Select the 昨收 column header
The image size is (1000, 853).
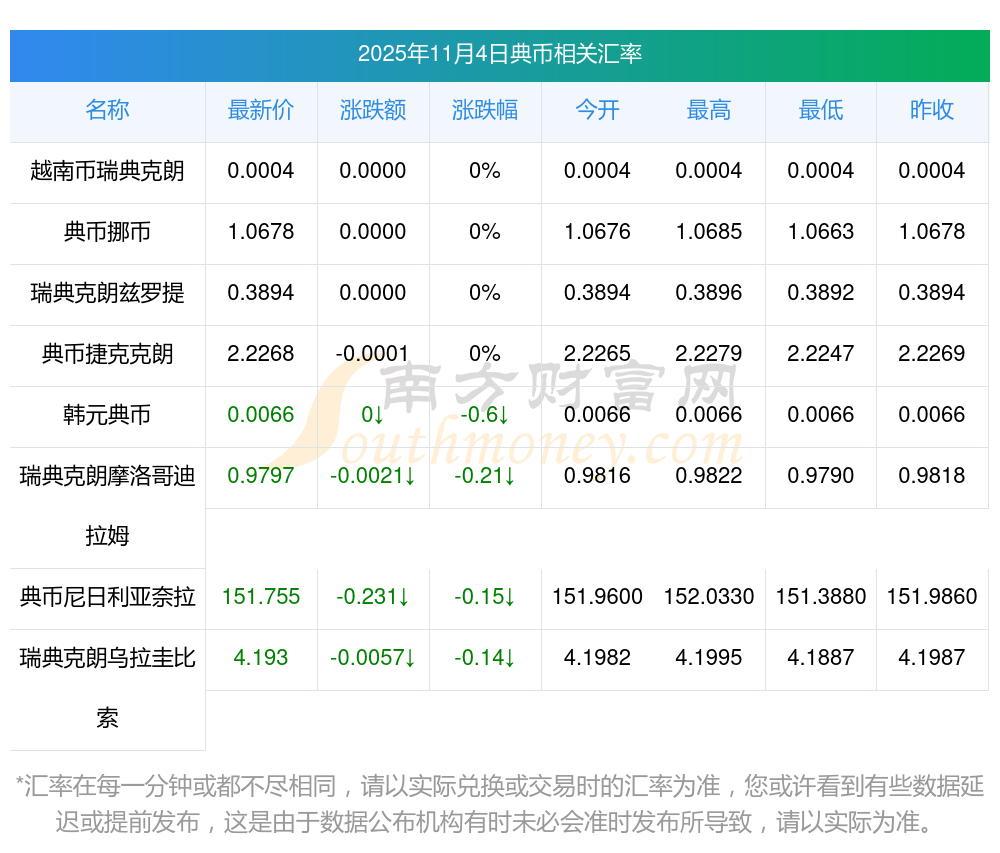pyautogui.click(x=932, y=110)
